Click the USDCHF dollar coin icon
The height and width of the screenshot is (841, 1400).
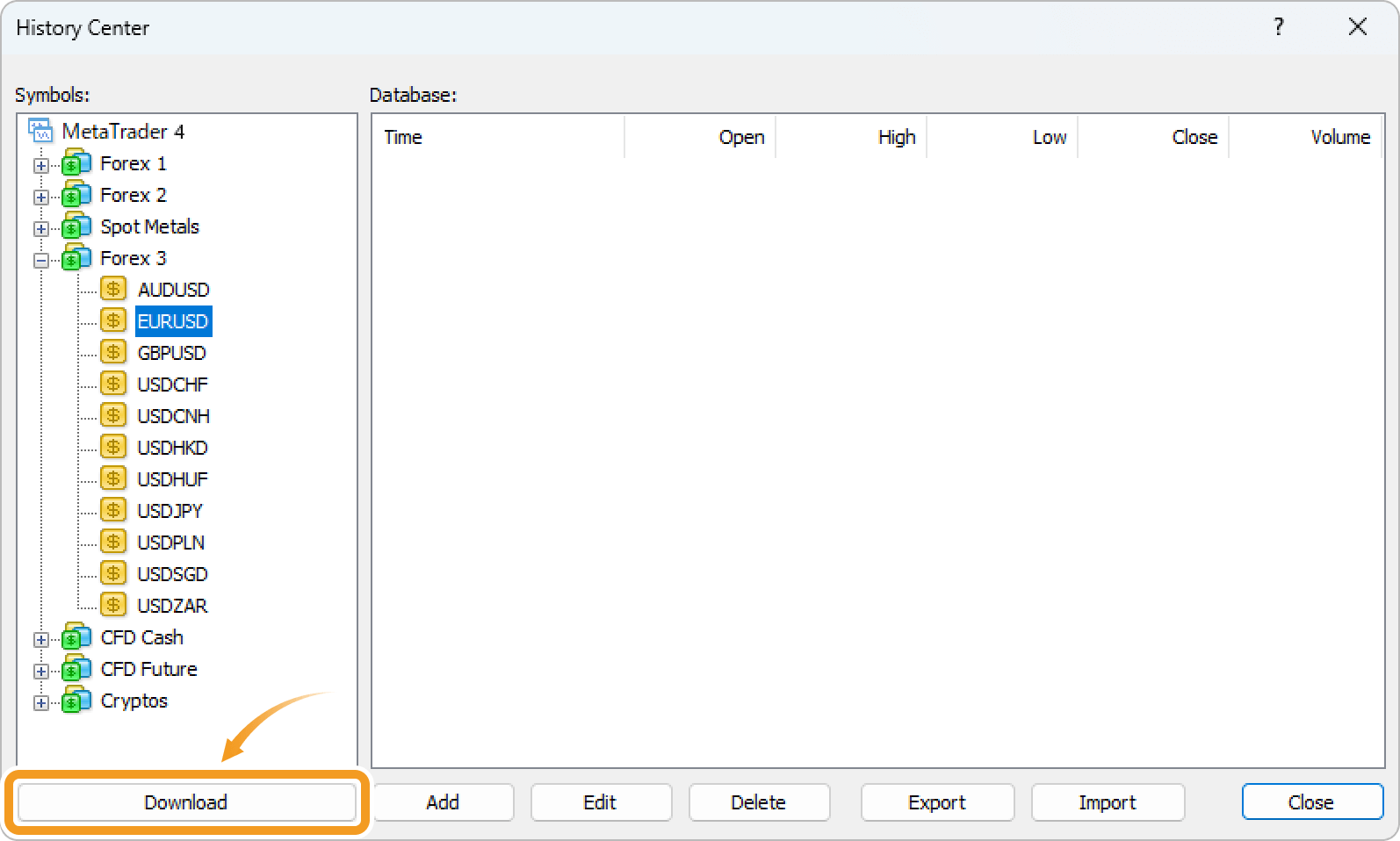113,384
